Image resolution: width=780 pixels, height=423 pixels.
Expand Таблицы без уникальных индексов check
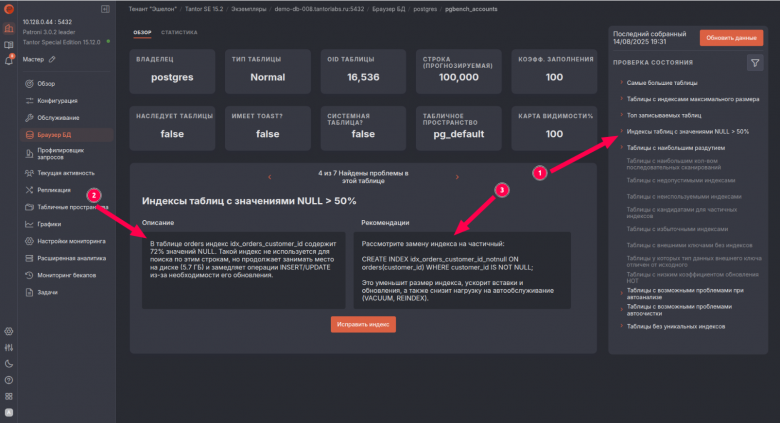676,326
